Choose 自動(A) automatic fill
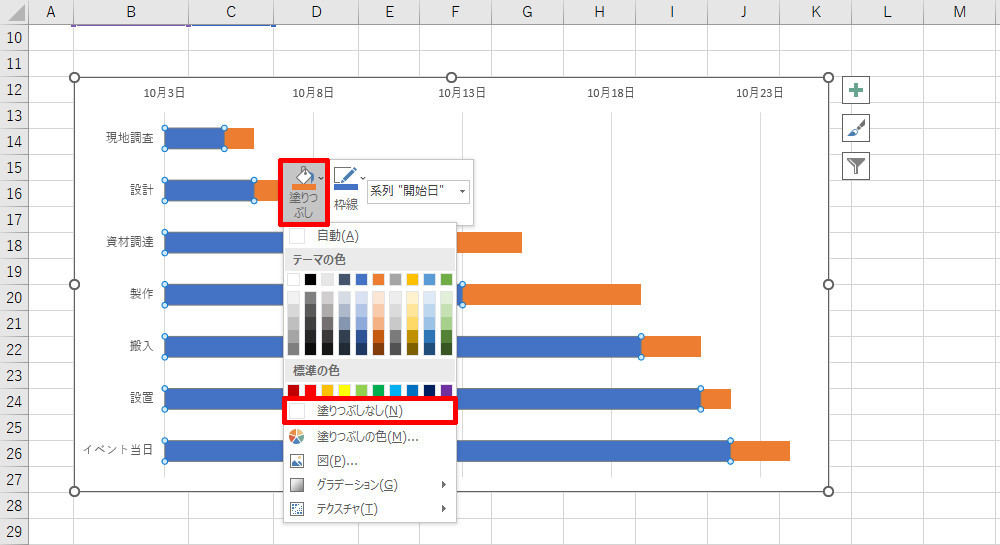This screenshot has width=1000, height=545. point(370,236)
